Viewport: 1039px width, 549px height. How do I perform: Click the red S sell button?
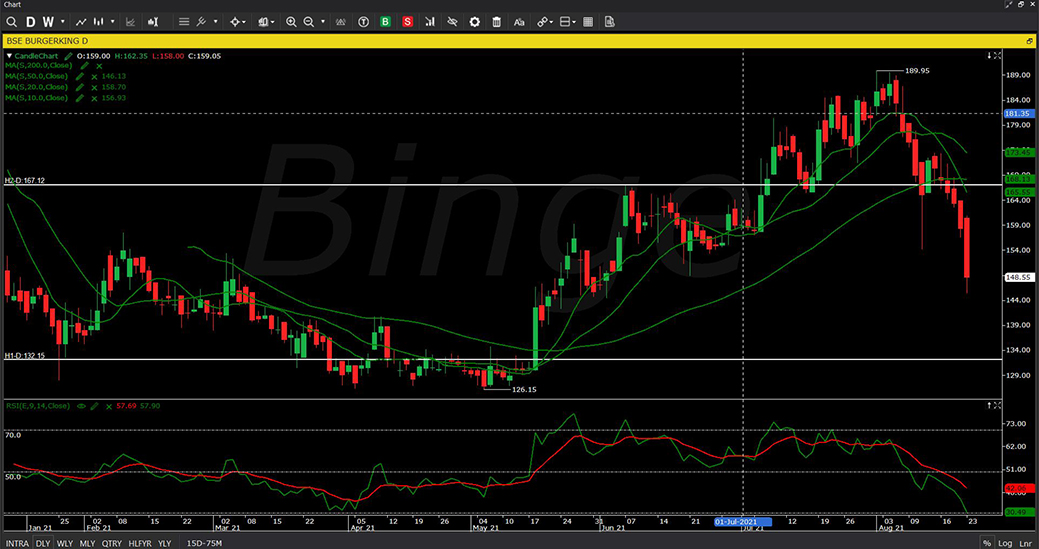pos(408,22)
